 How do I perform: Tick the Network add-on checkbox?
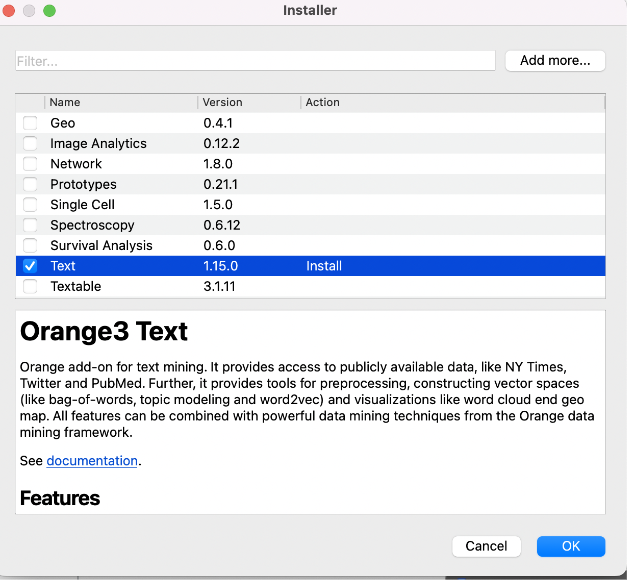(30, 164)
